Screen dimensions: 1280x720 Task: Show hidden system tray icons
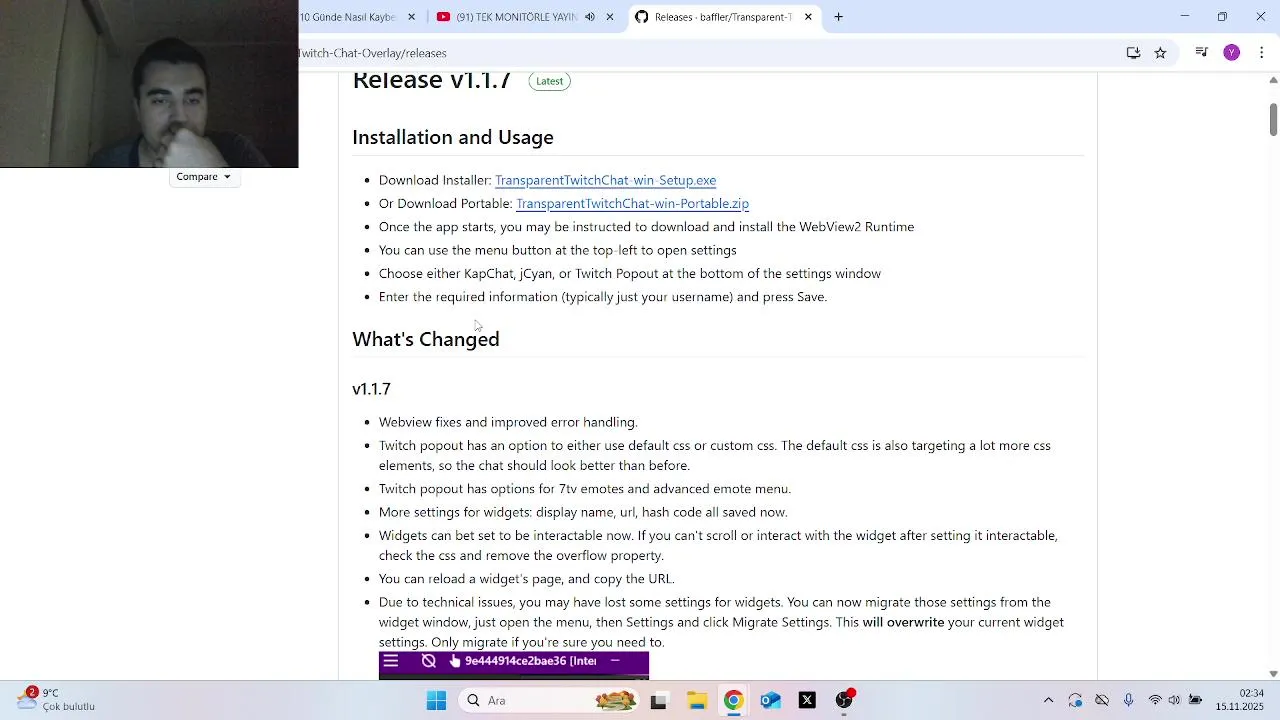(1048, 701)
